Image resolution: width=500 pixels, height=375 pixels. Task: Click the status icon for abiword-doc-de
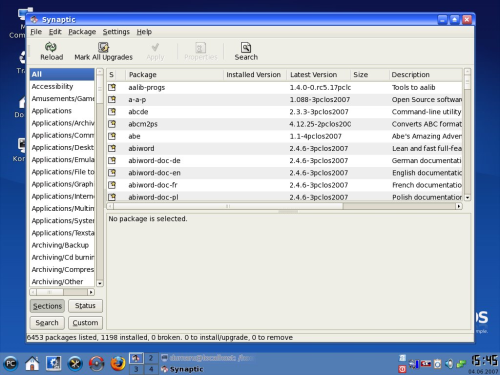(112, 160)
